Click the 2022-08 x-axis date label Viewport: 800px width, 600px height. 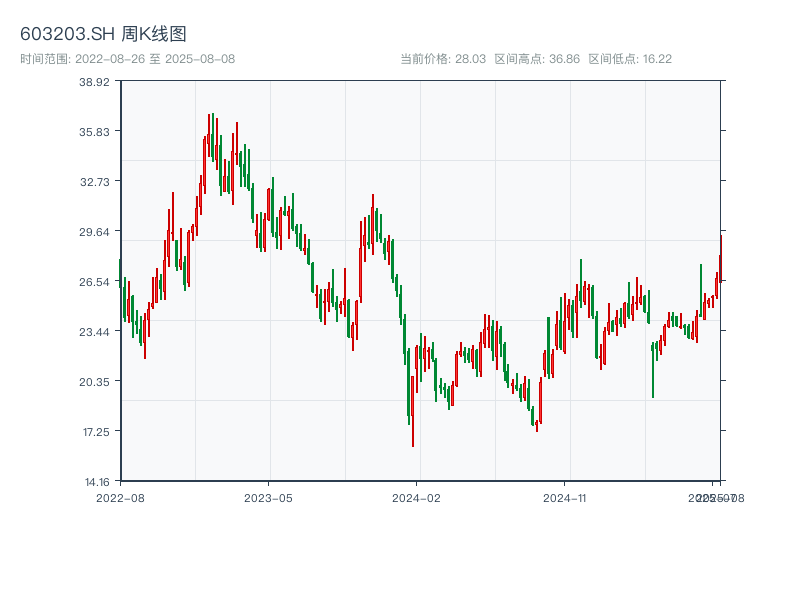120,497
